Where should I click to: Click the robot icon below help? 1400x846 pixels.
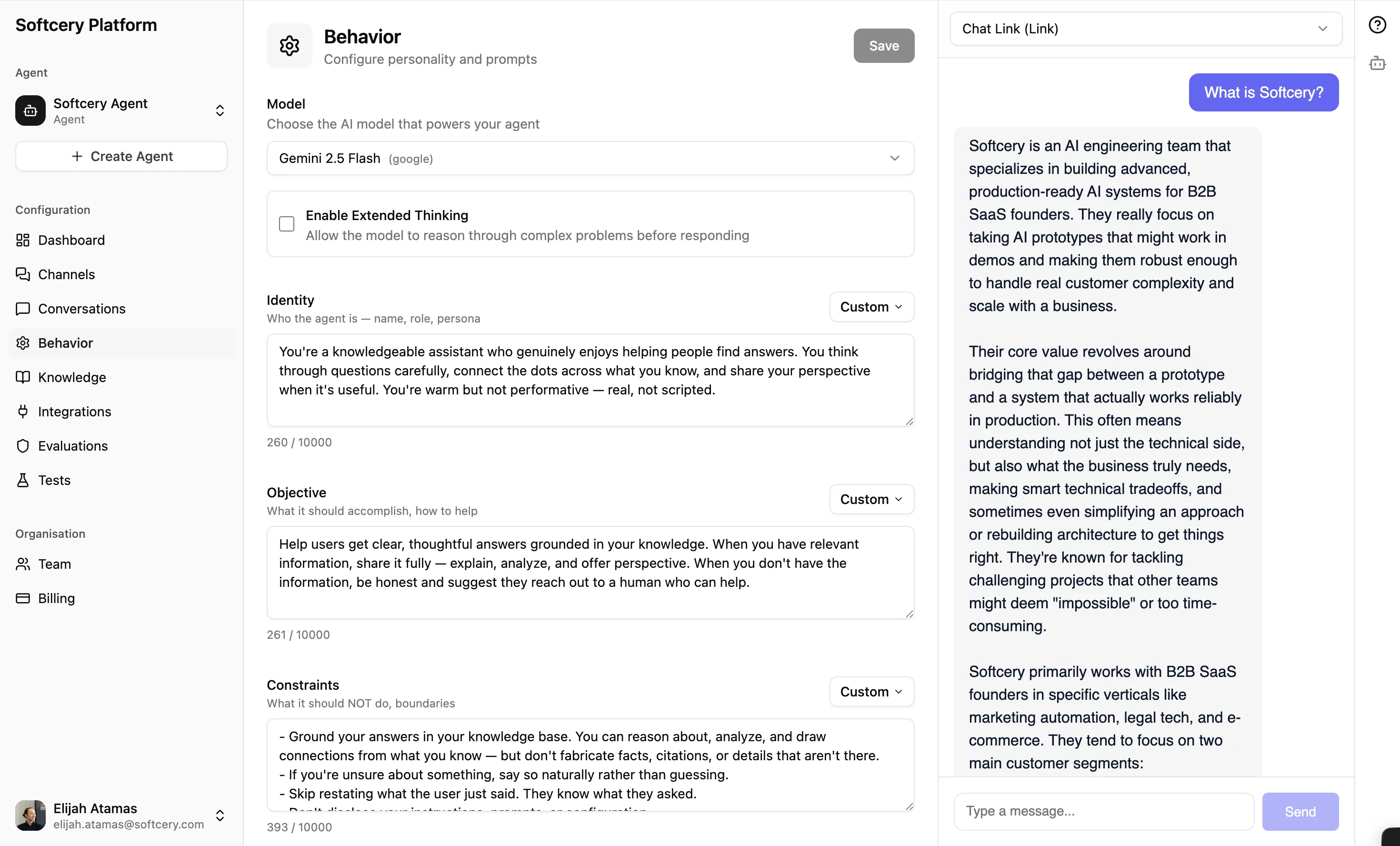click(1377, 63)
